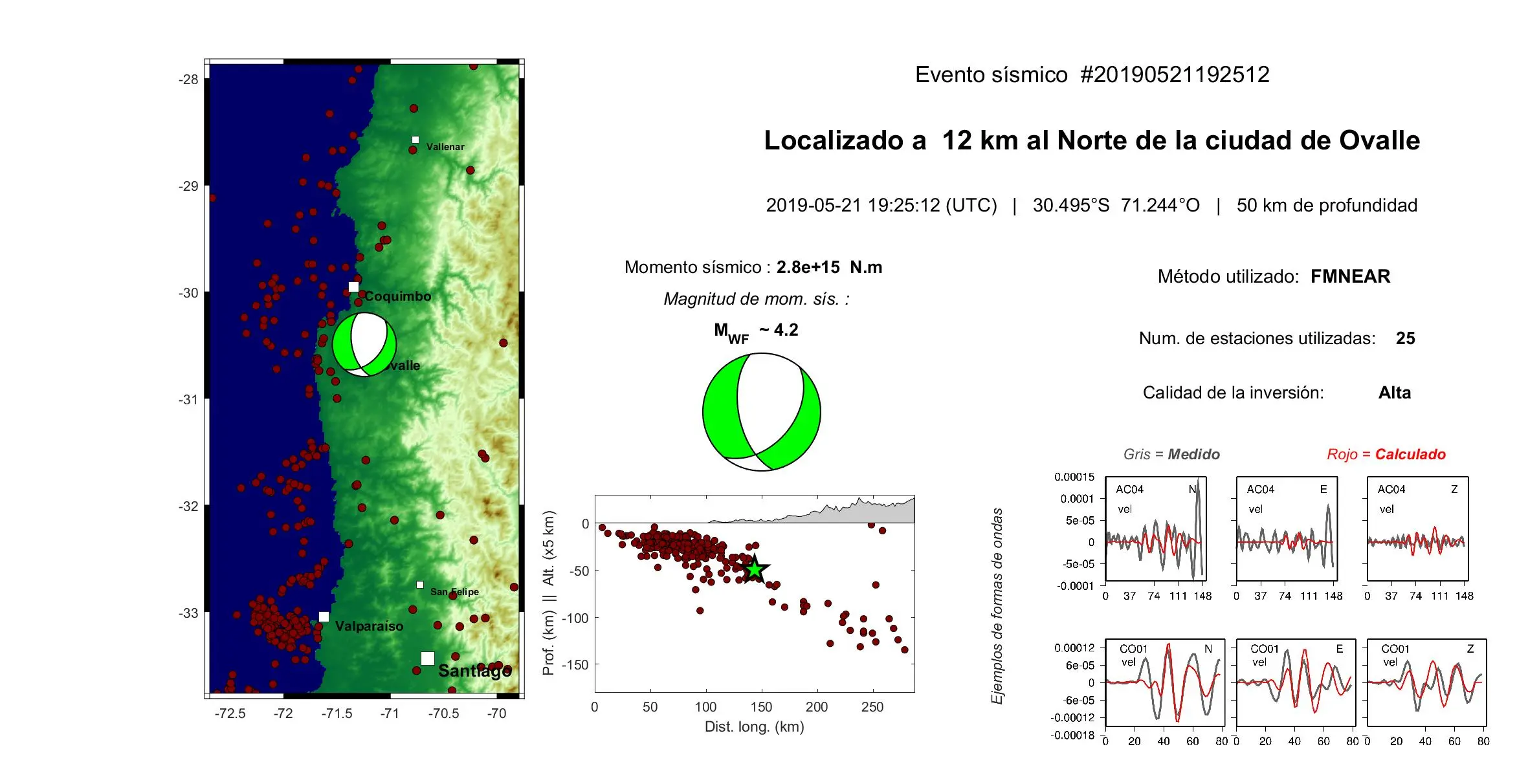Click the 'Método utilizado:' label
1539x784 pixels.
pyautogui.click(x=1228, y=277)
